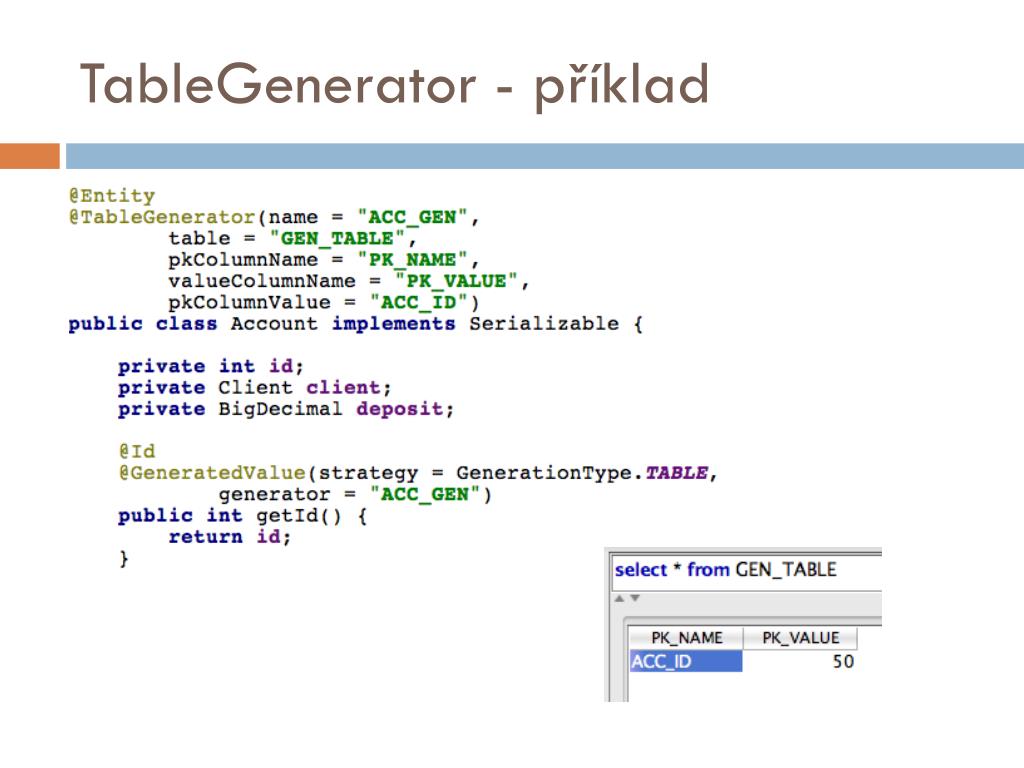The image size is (1024, 768).
Task: Click the 'private Client client;' line
Action: (255, 388)
